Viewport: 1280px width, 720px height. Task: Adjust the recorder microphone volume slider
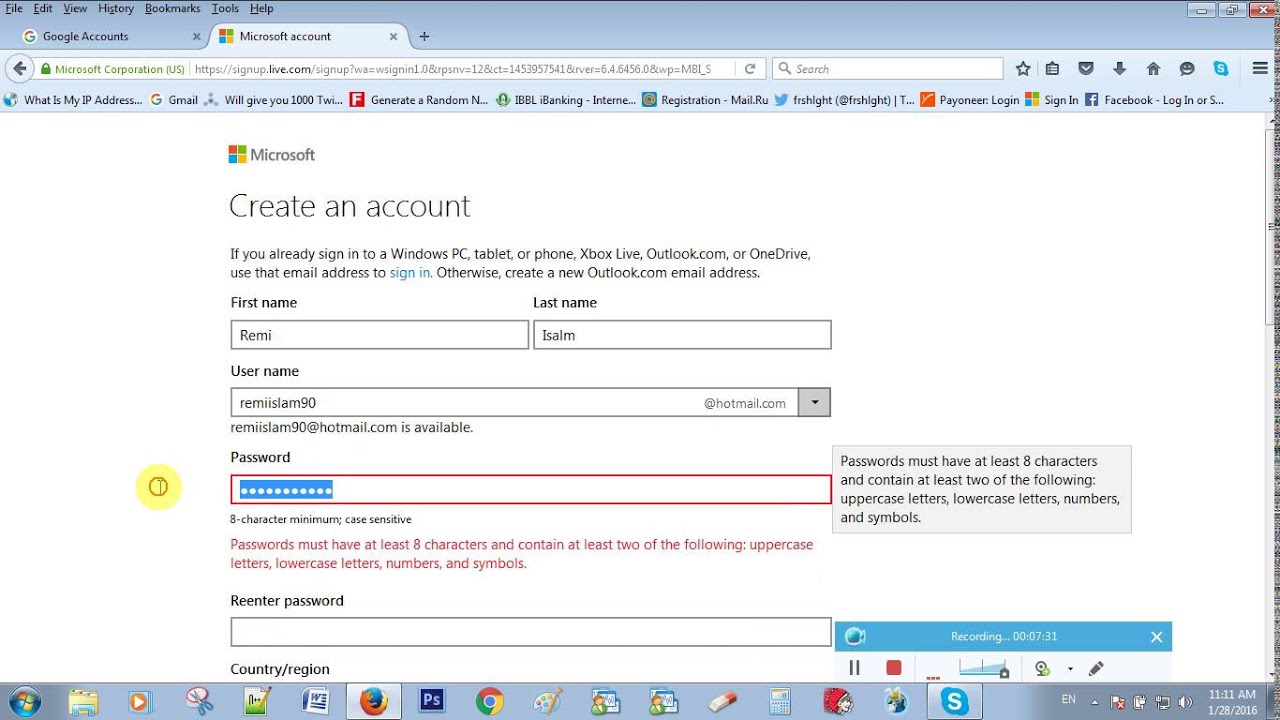click(983, 667)
